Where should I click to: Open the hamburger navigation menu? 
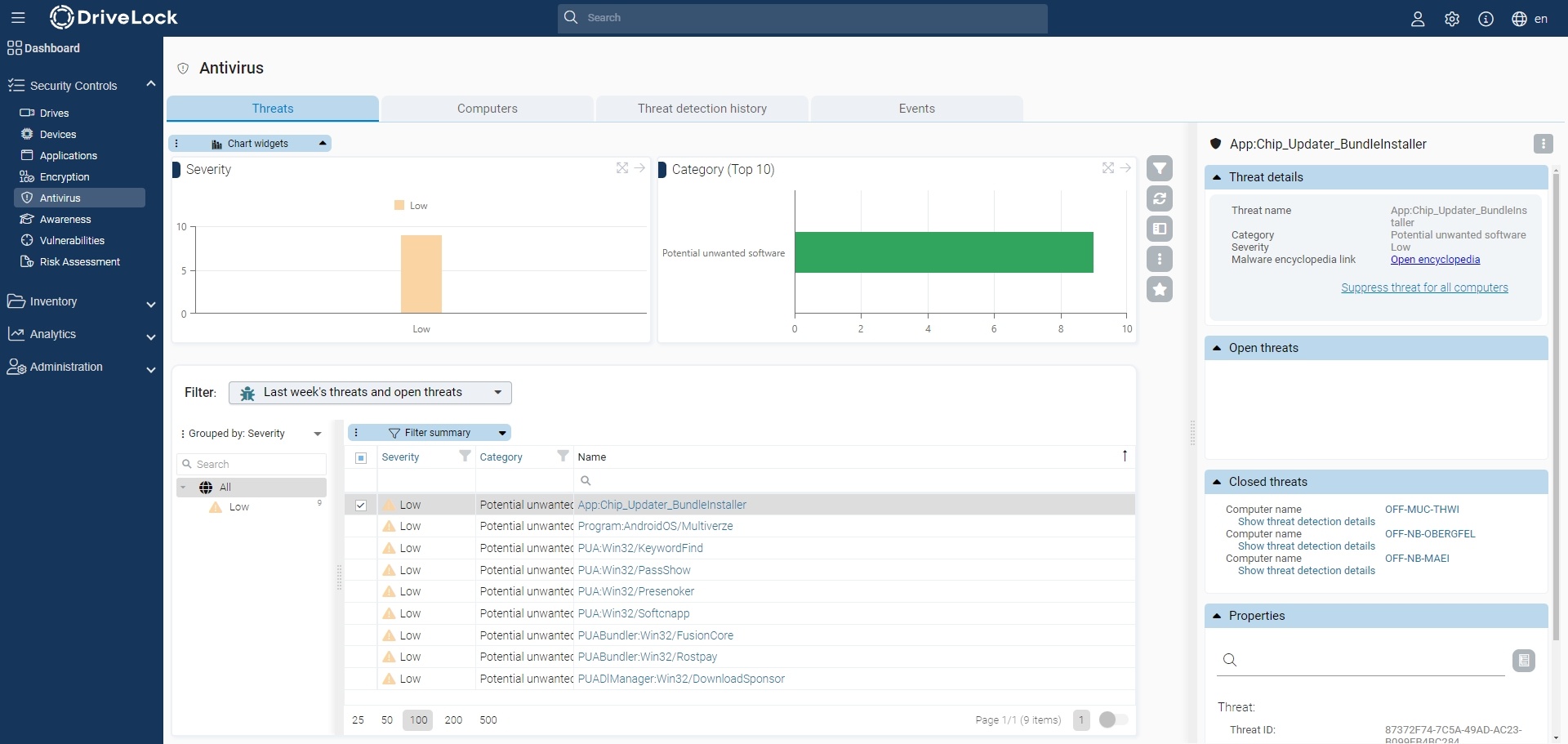[18, 17]
